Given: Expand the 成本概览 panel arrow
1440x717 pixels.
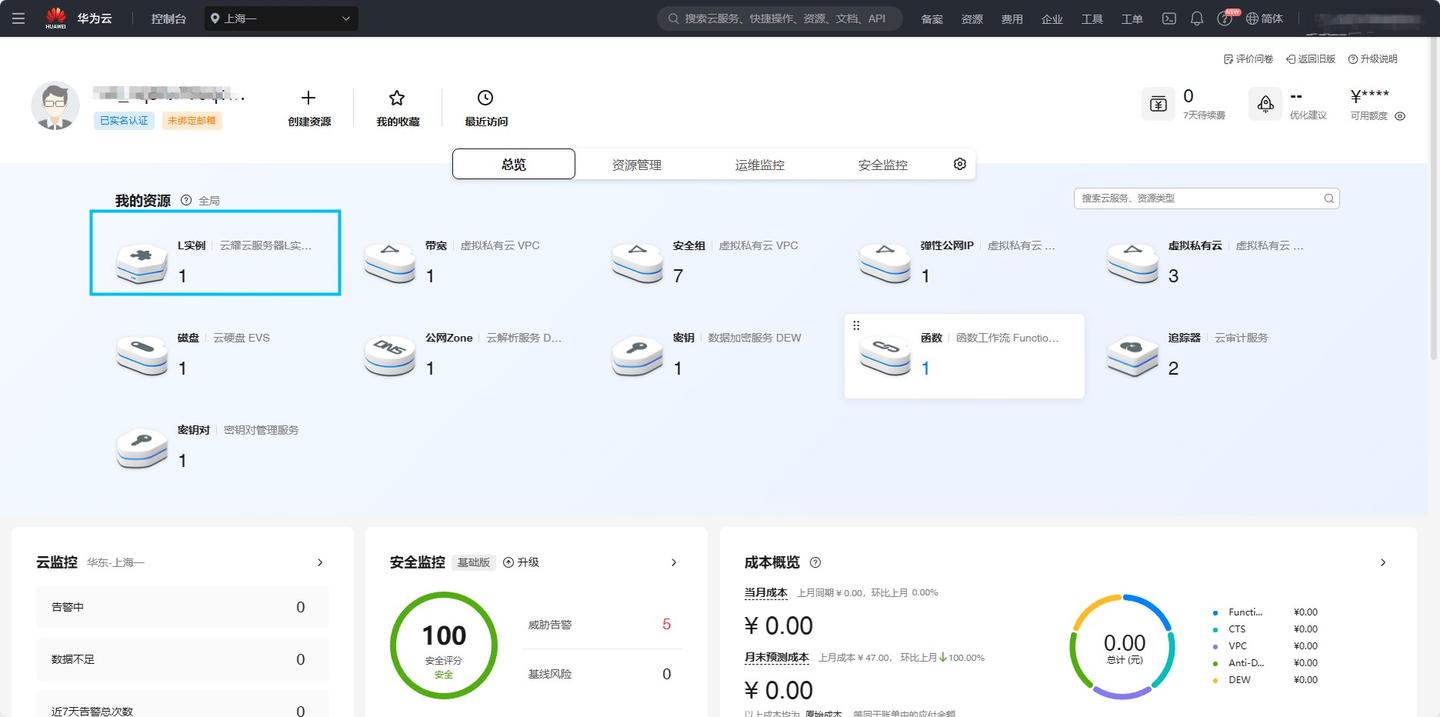Looking at the screenshot, I should pos(1383,563).
